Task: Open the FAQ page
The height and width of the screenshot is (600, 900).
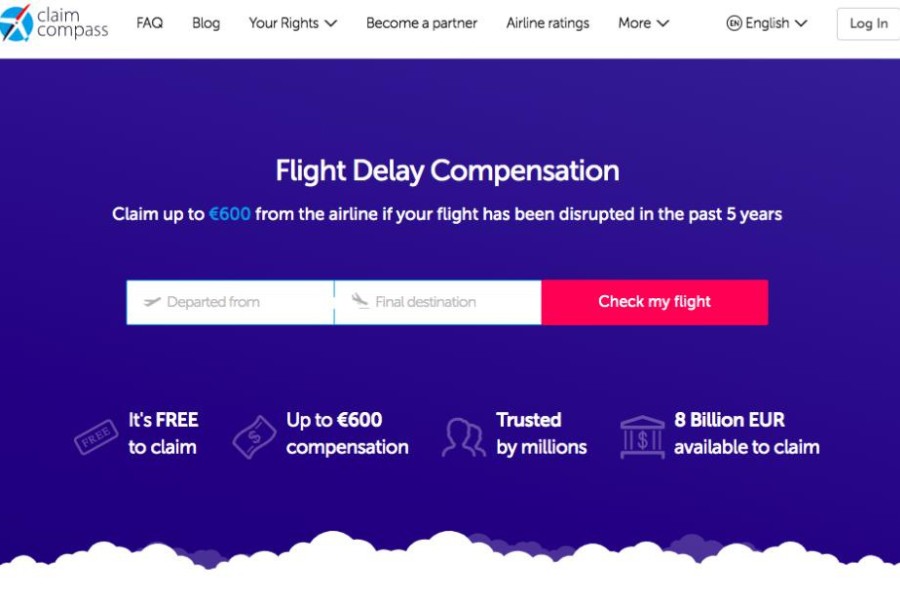Action: [x=149, y=23]
